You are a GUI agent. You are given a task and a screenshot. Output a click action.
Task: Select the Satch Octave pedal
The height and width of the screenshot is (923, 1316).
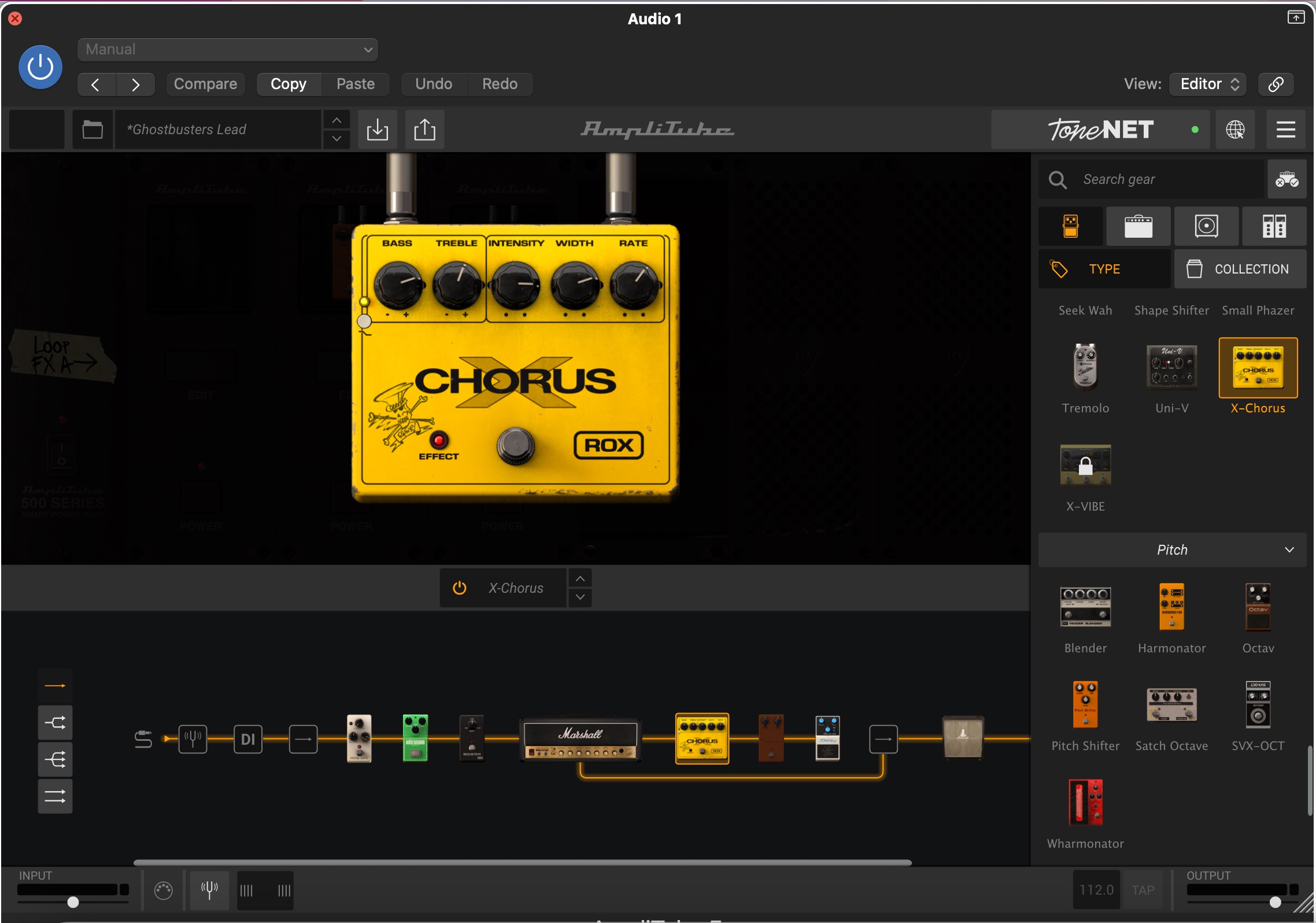pyautogui.click(x=1171, y=704)
